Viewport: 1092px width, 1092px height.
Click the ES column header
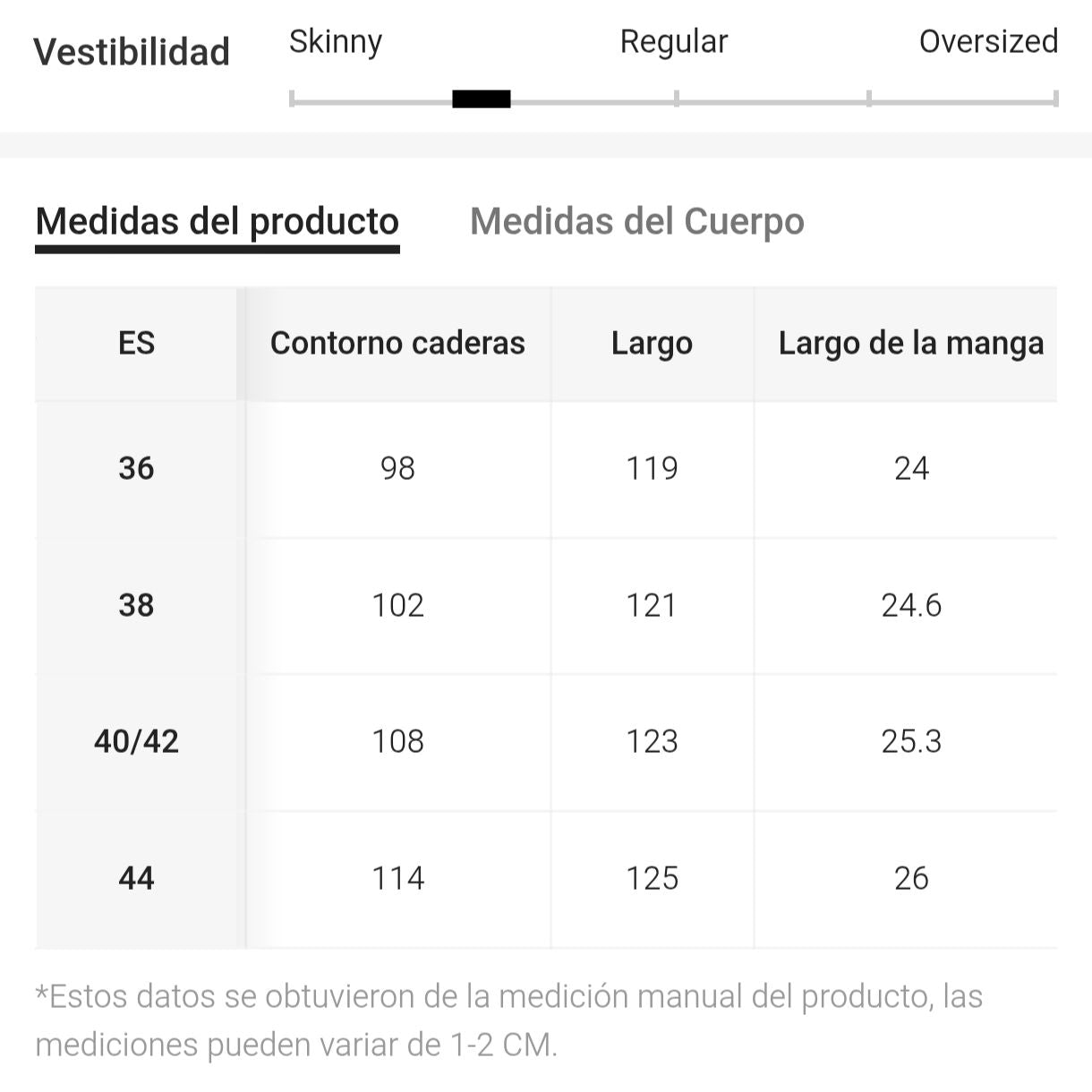coord(136,343)
